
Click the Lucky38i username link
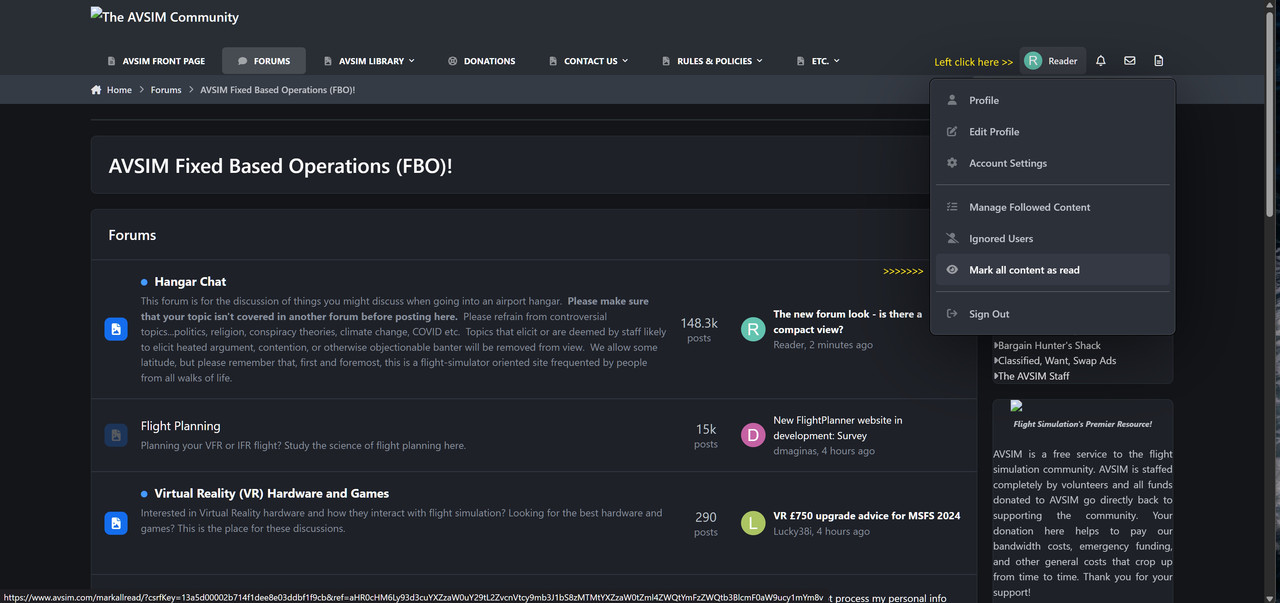794,532
